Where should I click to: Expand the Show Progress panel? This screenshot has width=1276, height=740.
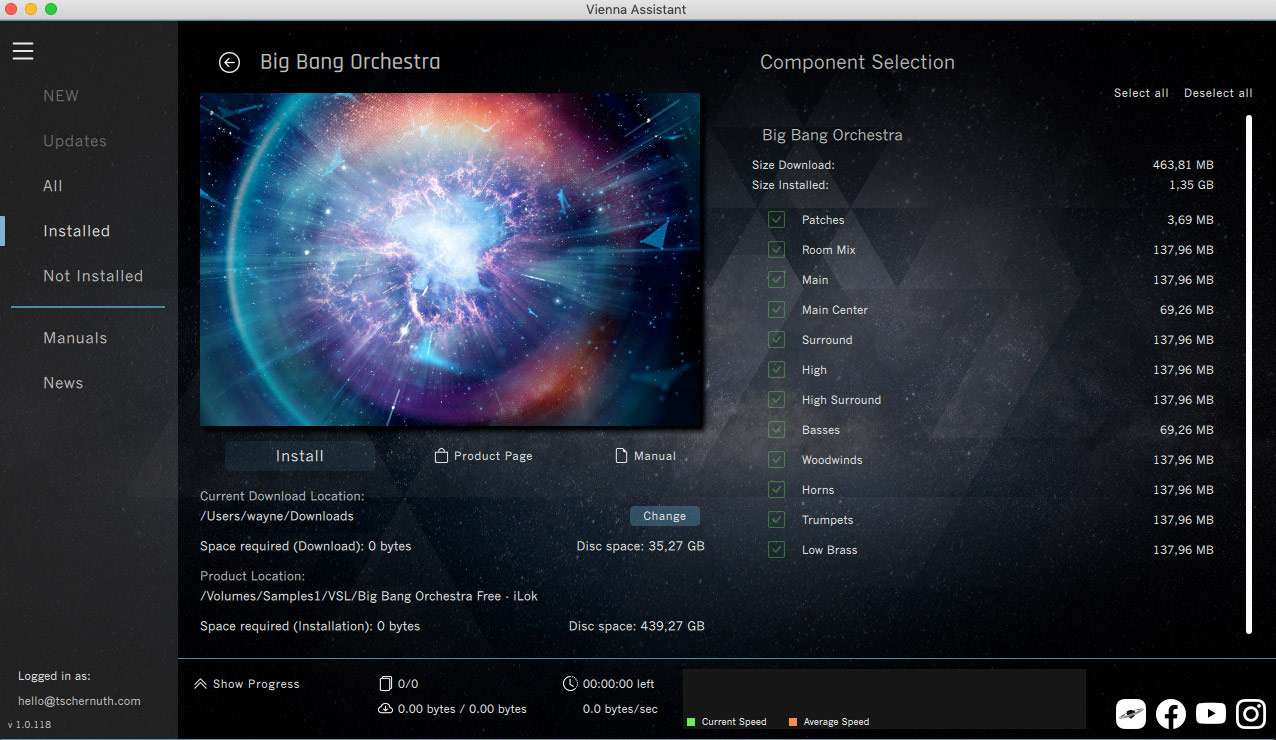(x=247, y=684)
